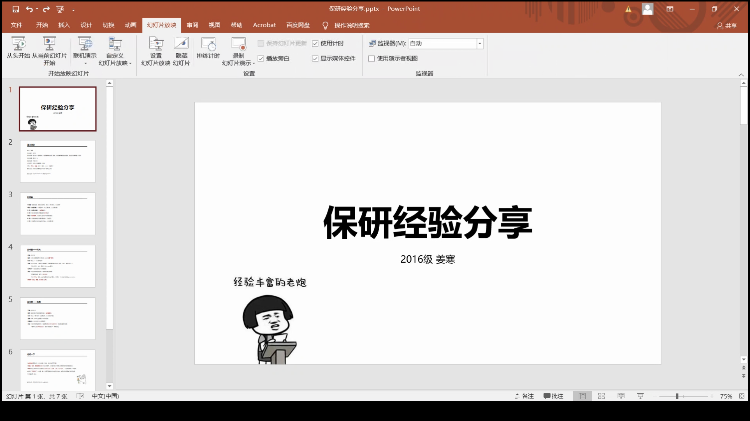Screen dimensions: 750x421
Task: Toggle the Play Narrations (播放旁白) checkbox
Action: click(262, 59)
